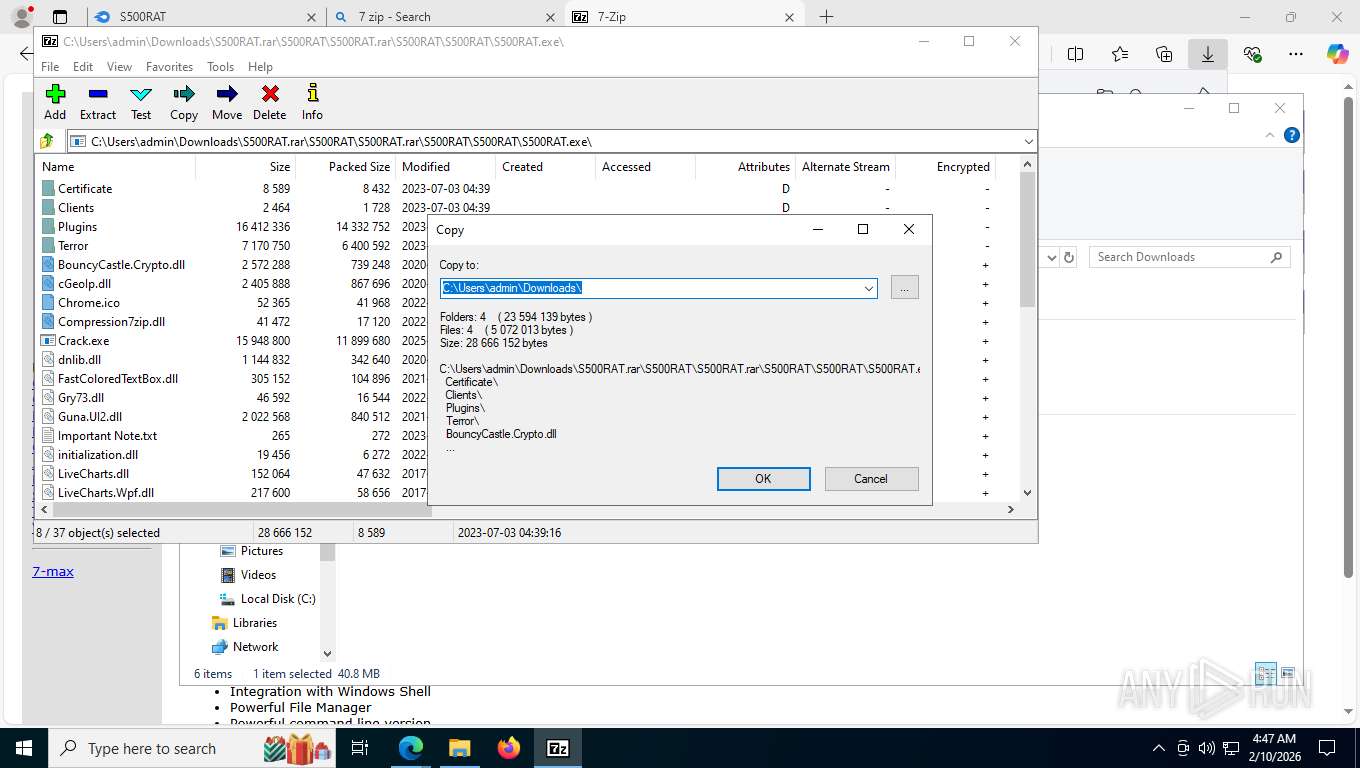
Task: Click the Explorer help question mark icon
Action: tap(1292, 135)
